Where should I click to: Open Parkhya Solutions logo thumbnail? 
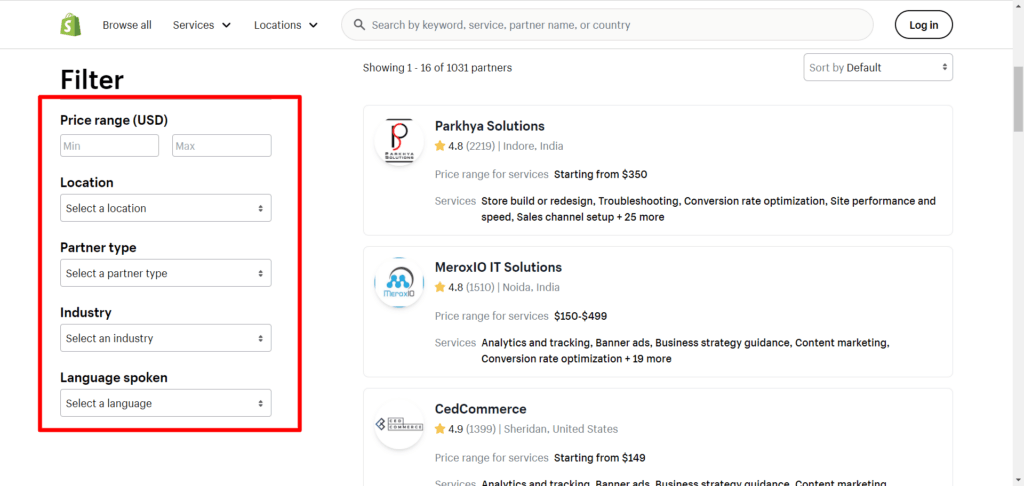point(399,140)
